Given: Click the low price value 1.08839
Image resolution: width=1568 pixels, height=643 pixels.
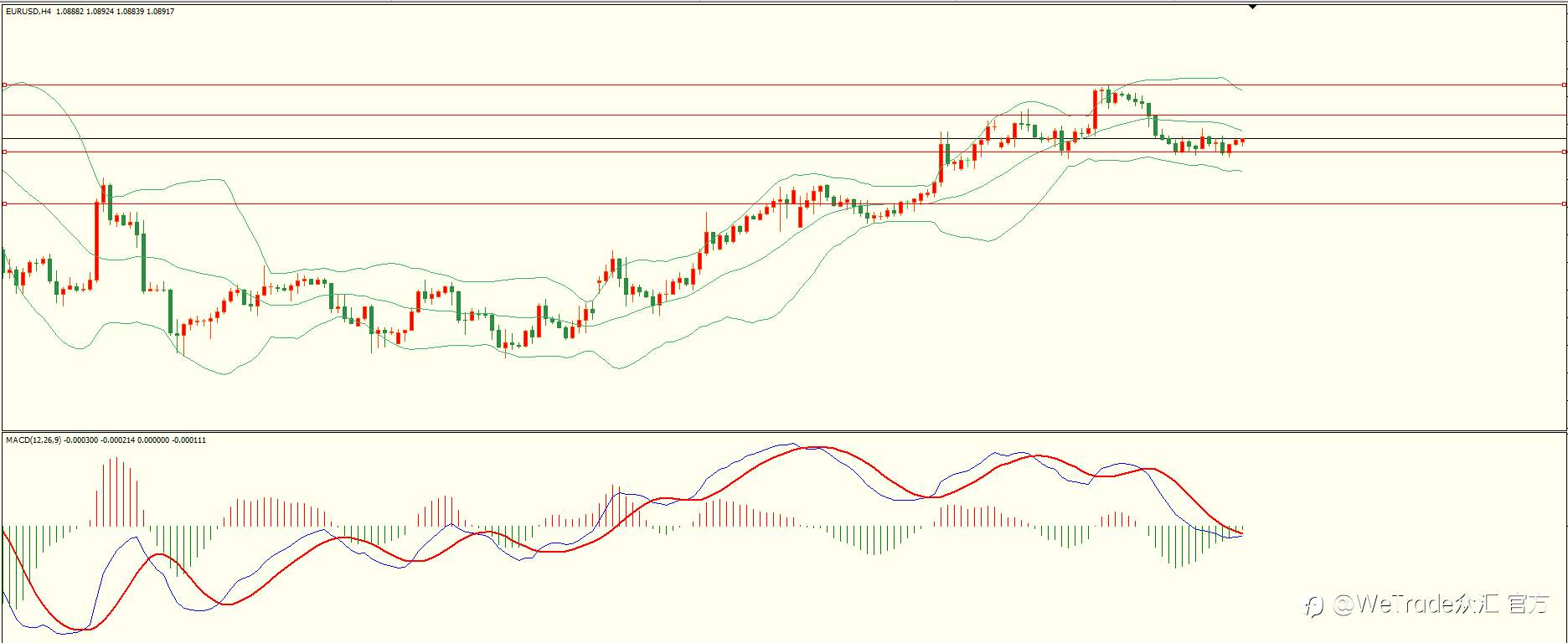Looking at the screenshot, I should tap(129, 12).
